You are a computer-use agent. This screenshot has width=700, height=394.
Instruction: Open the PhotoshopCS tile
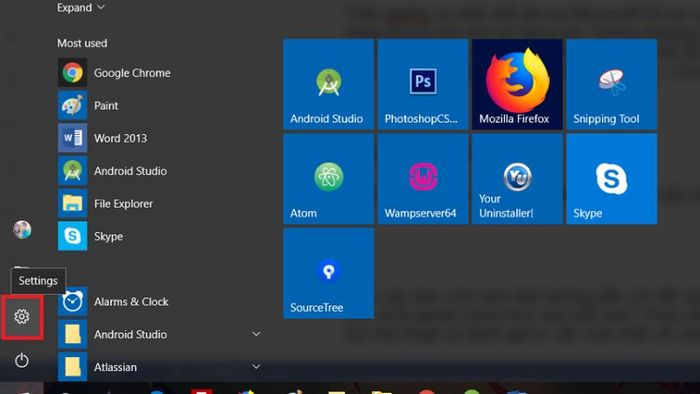click(x=423, y=84)
